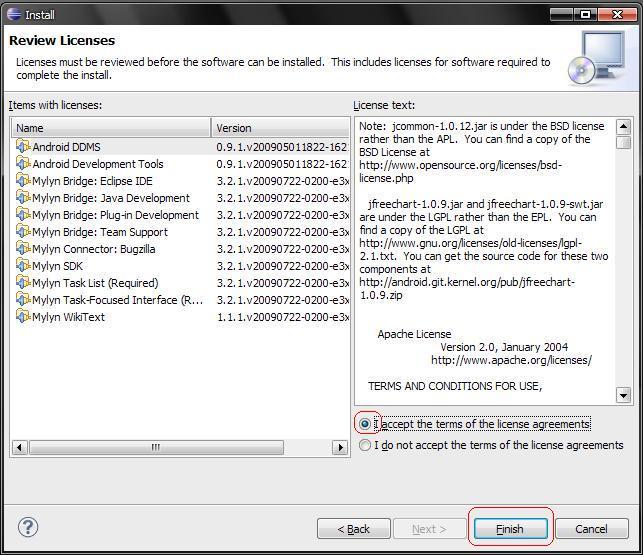Sort items by the Version column header
The width and height of the screenshot is (643, 555).
[x=280, y=128]
